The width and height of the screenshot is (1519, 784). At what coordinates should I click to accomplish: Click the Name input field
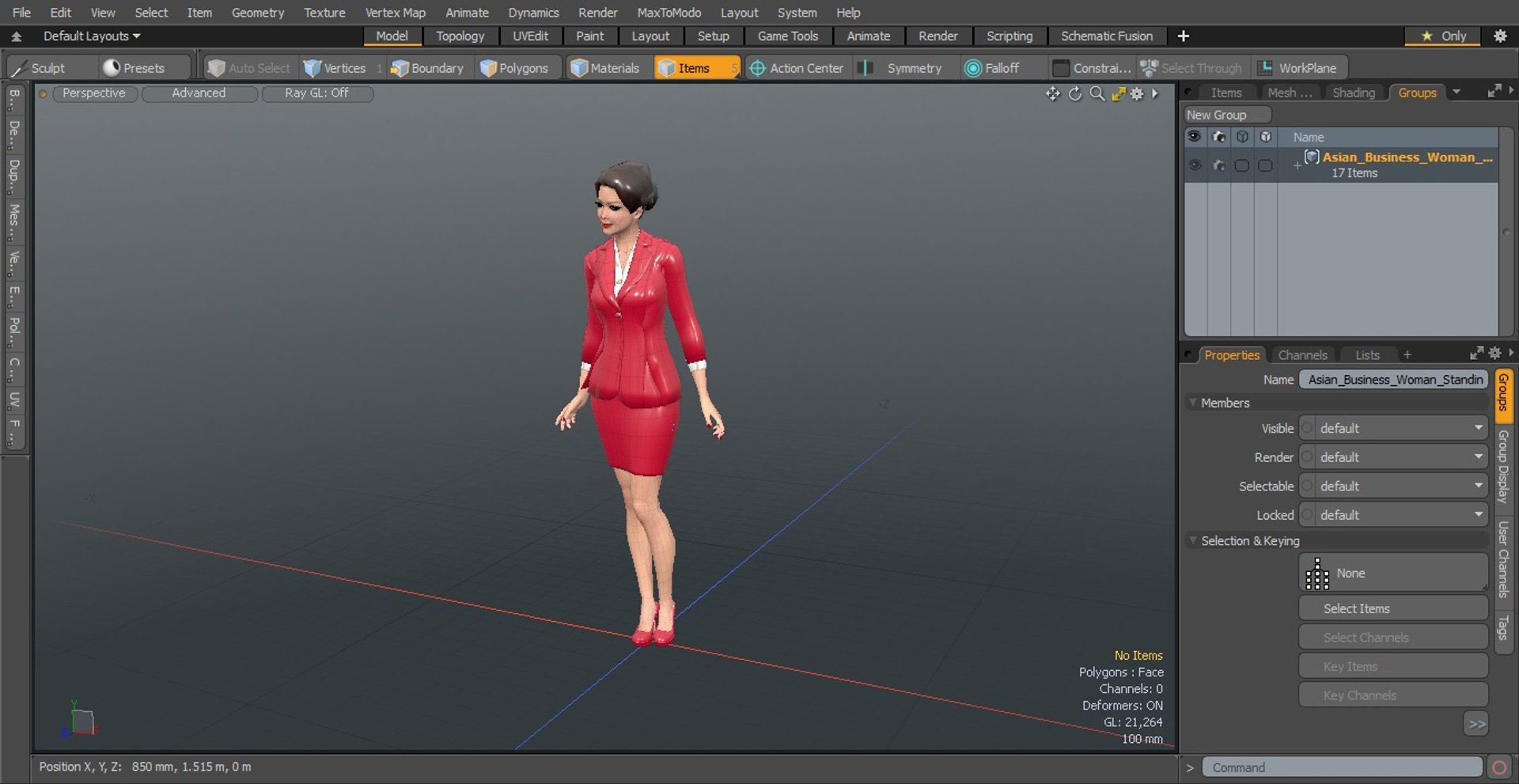pos(1394,380)
